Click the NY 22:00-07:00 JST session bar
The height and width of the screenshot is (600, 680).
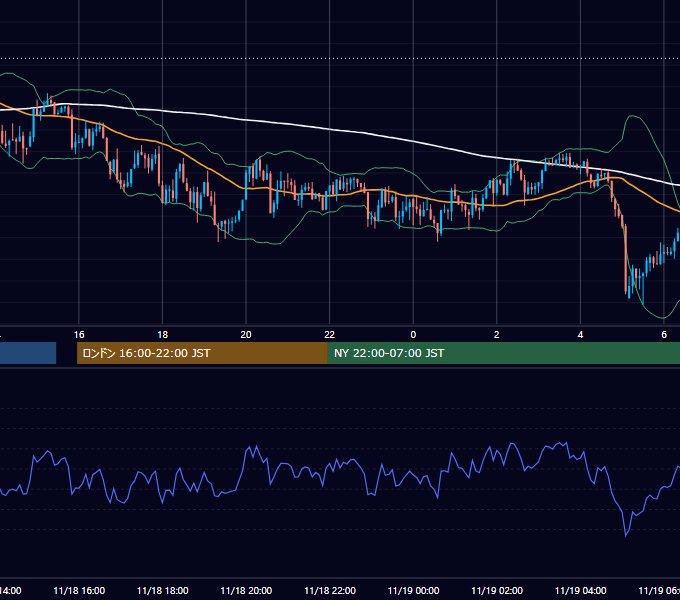pyautogui.click(x=503, y=353)
